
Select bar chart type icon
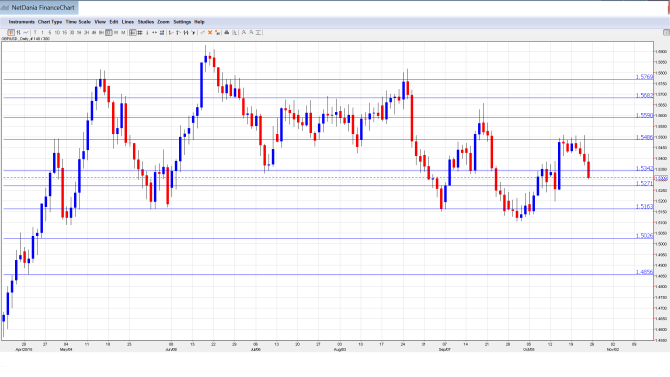18,32
